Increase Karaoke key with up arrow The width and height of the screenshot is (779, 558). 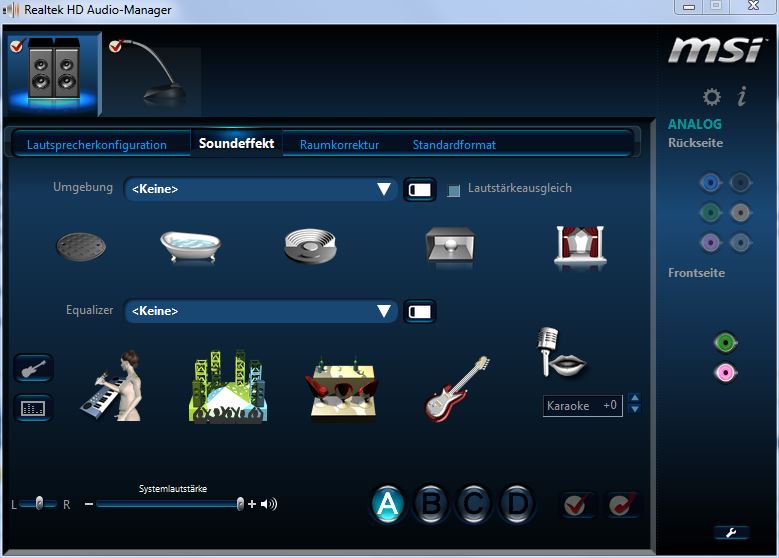point(634,398)
